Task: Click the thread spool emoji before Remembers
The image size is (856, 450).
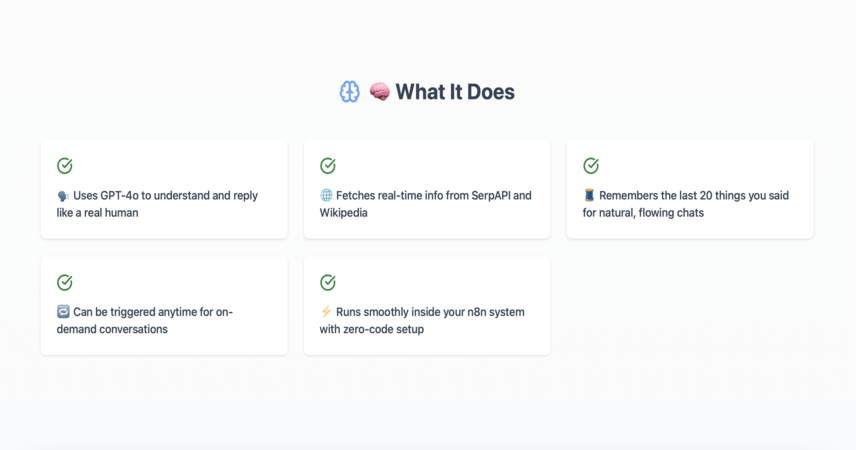Action: point(589,196)
